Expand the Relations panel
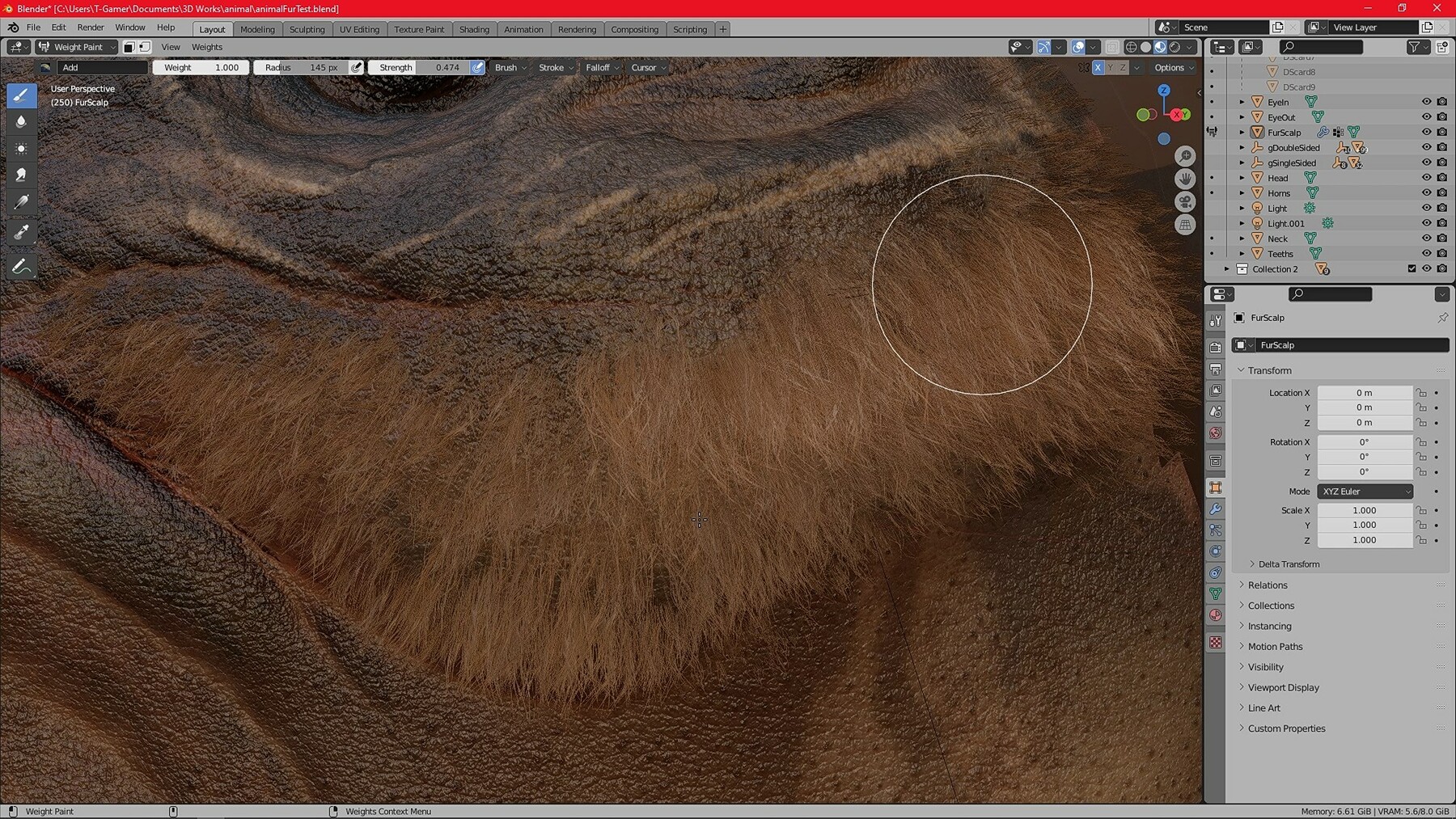 (1267, 585)
